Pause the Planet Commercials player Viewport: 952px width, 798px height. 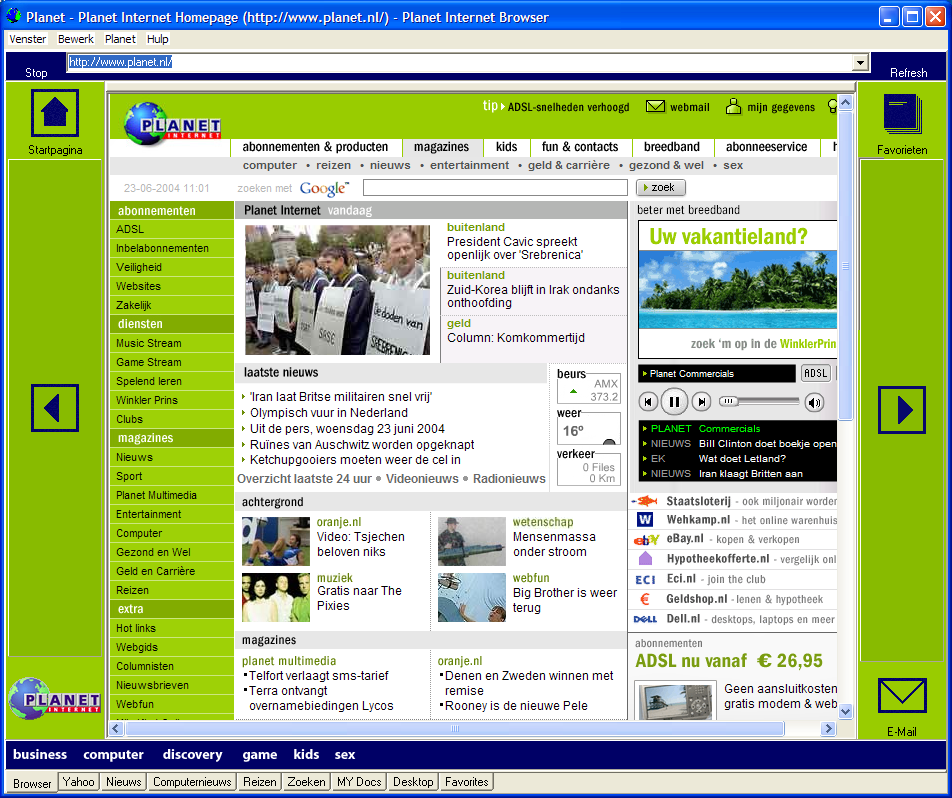pyautogui.click(x=674, y=401)
